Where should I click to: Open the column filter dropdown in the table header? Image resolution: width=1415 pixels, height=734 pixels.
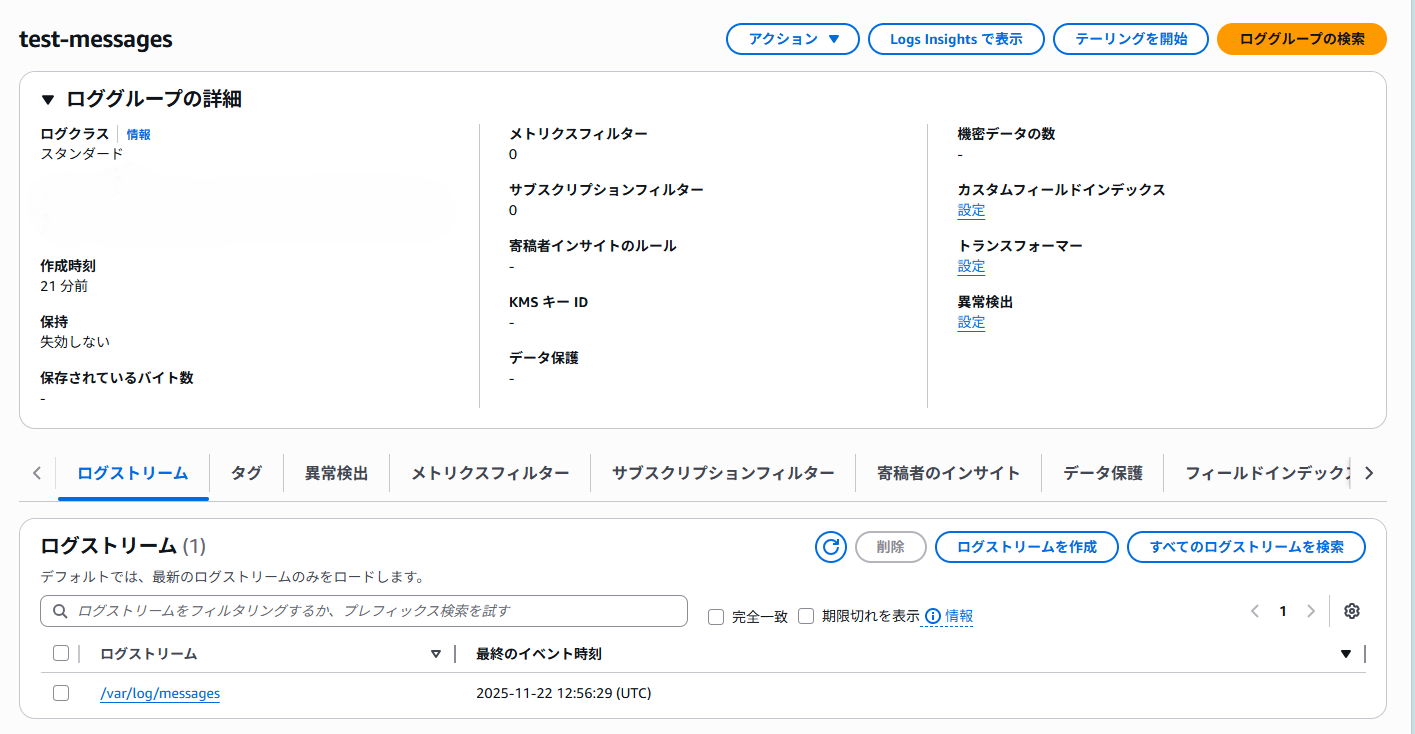[x=1345, y=653]
